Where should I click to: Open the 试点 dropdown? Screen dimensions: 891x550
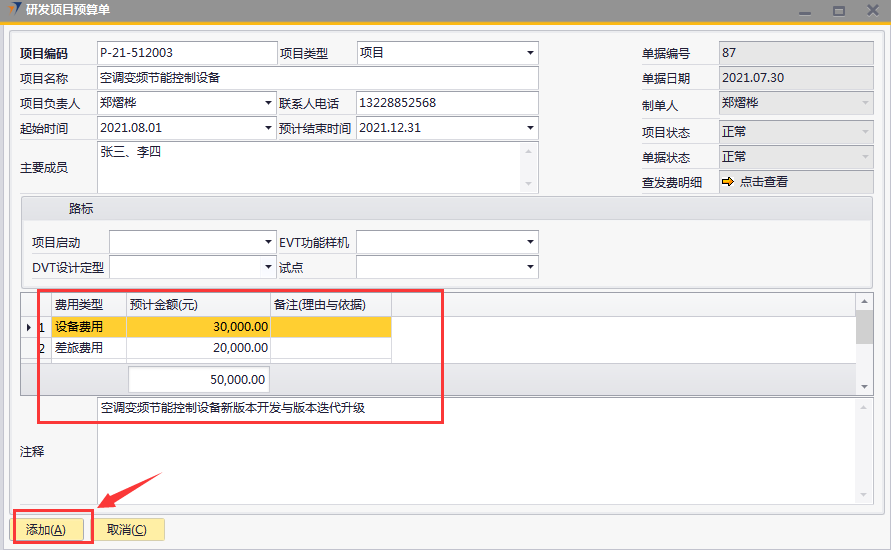pyautogui.click(x=529, y=267)
